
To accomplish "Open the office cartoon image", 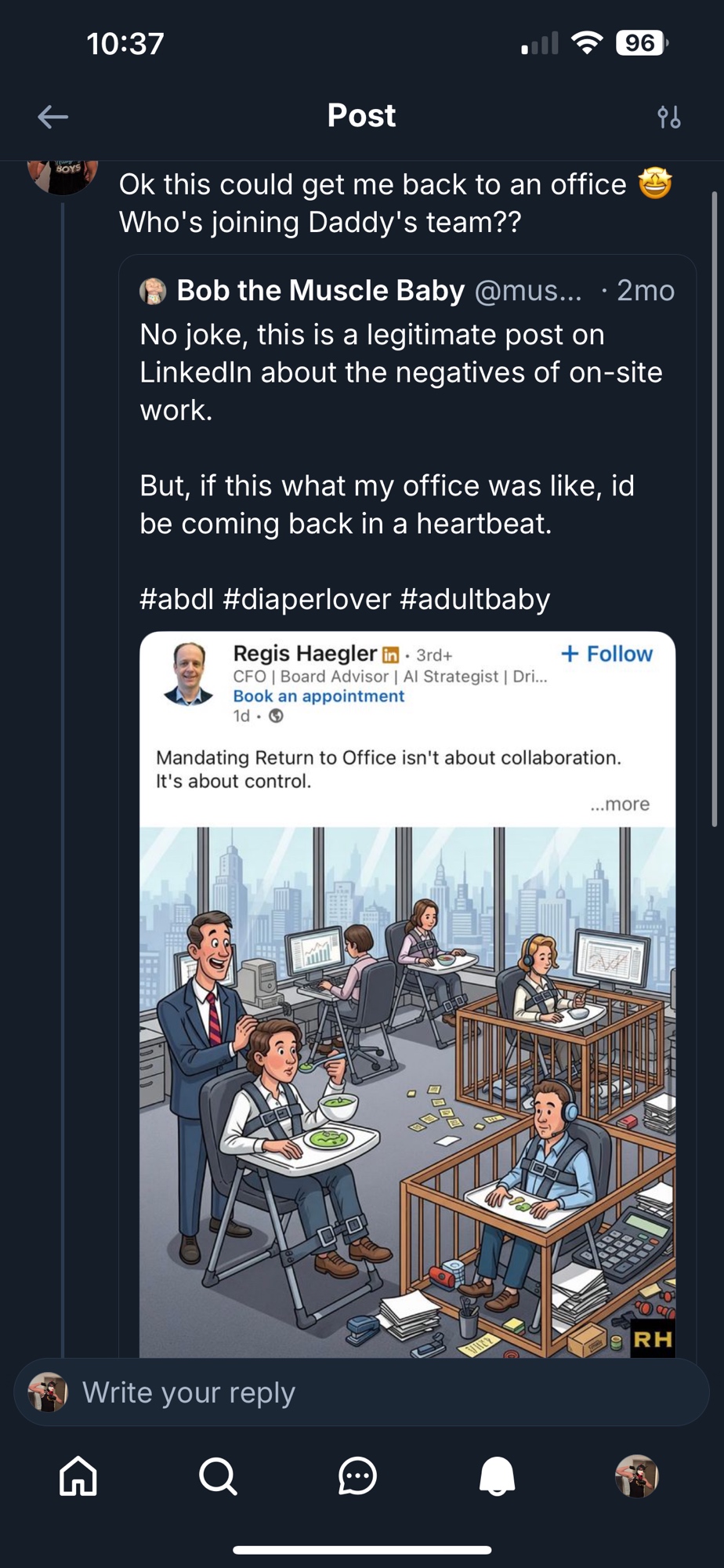I will 407,1090.
